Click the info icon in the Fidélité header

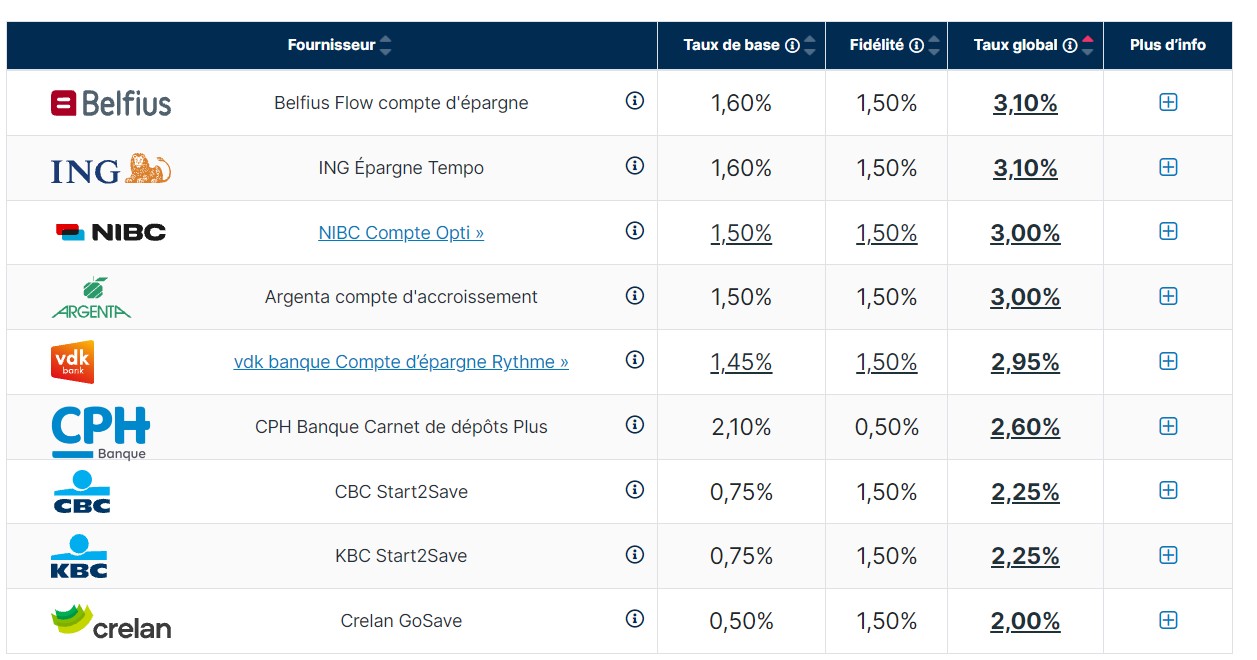(x=916, y=45)
